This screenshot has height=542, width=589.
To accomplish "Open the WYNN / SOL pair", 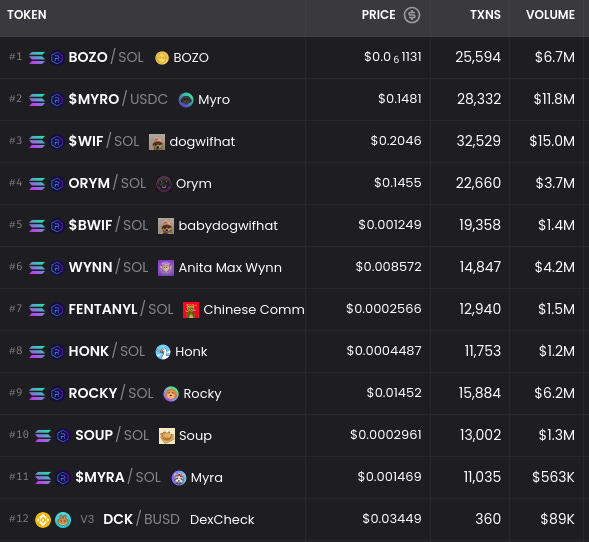I will (108, 268).
